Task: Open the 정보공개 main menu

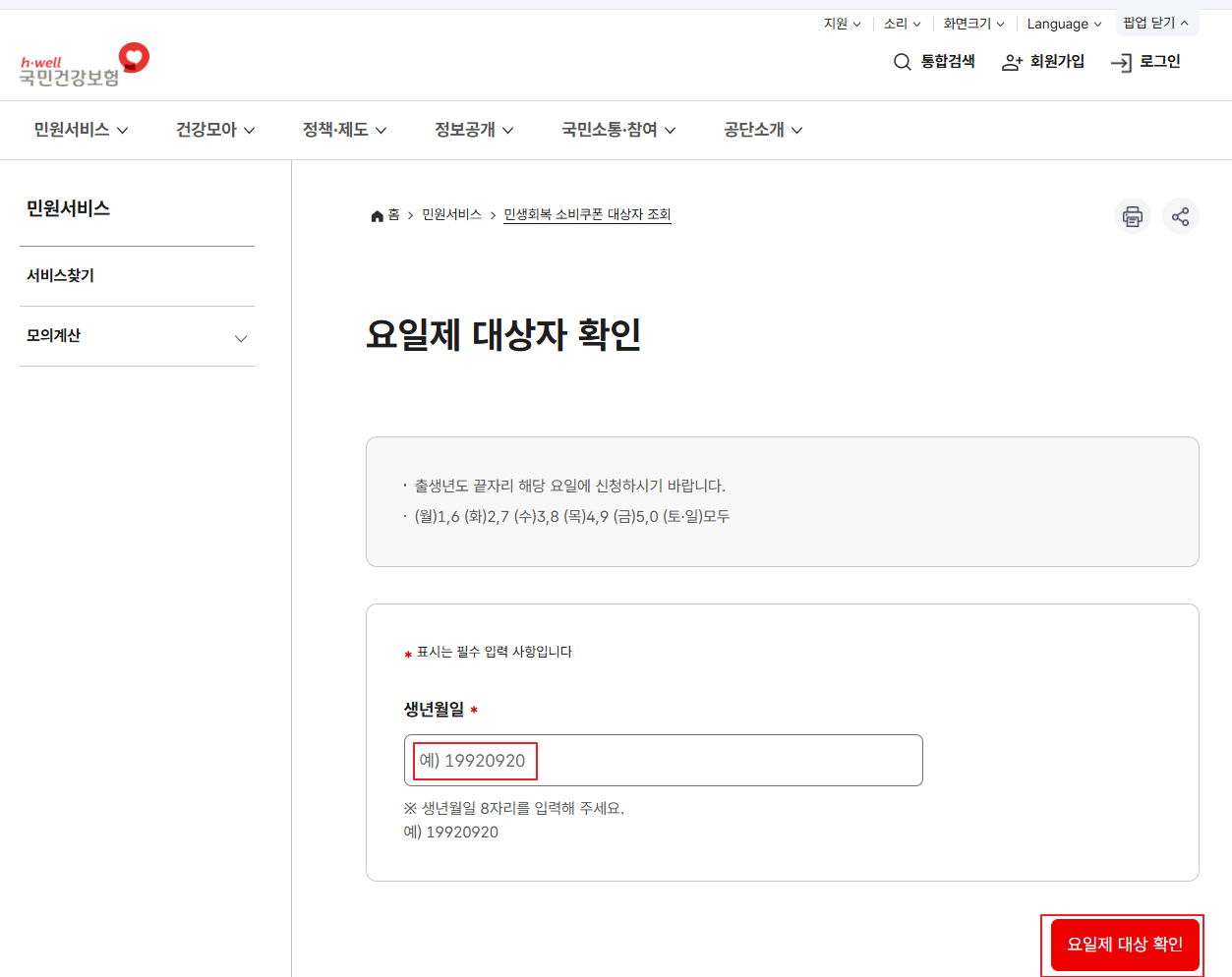Action: pyautogui.click(x=474, y=130)
